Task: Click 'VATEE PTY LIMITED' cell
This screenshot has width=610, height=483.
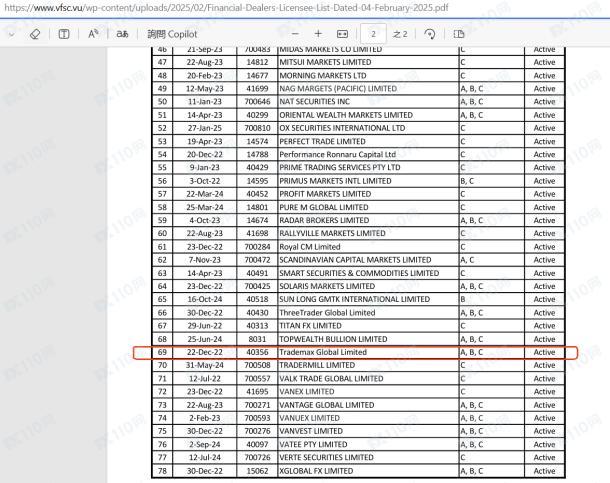Action: click(x=368, y=444)
